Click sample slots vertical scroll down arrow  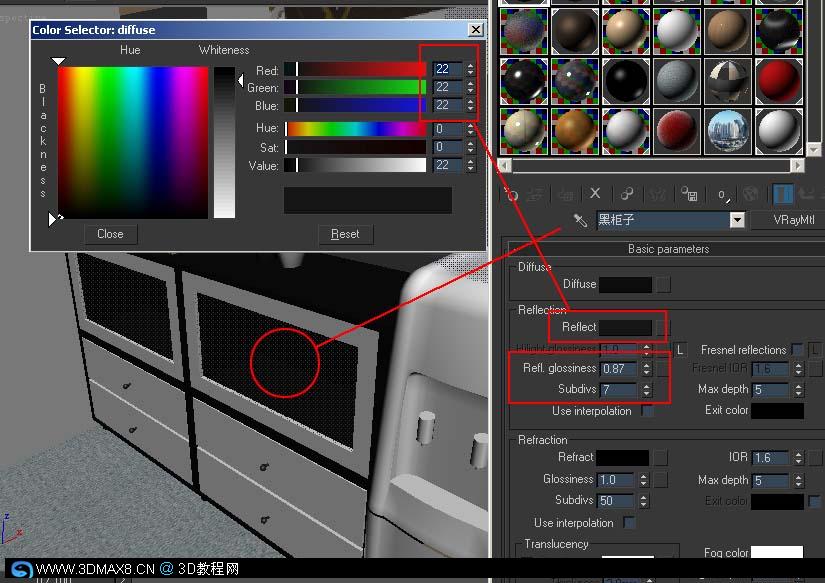tap(813, 149)
